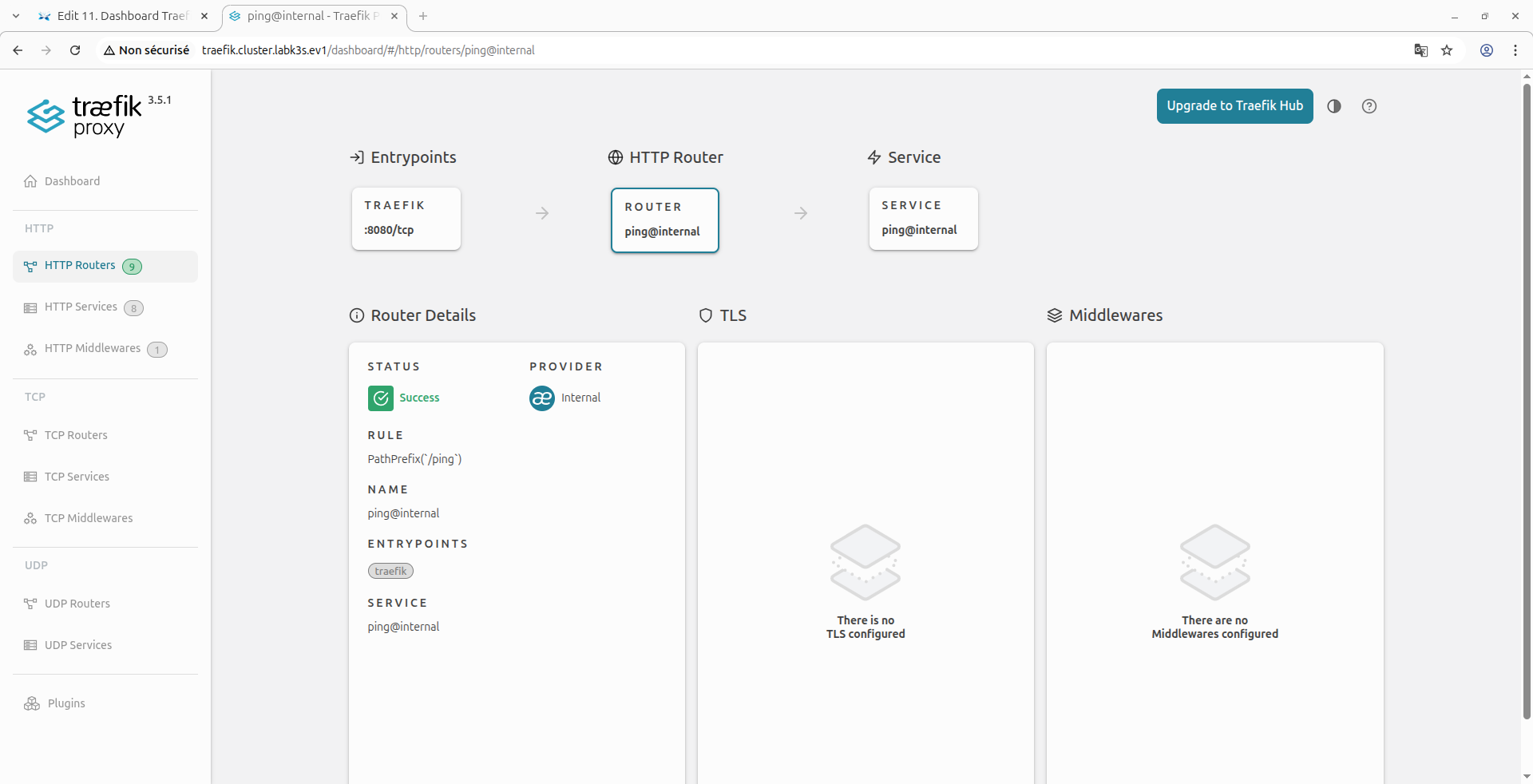Click the ping@internal value under SERVICE
Screen dimensions: 1533x784
[x=403, y=627]
